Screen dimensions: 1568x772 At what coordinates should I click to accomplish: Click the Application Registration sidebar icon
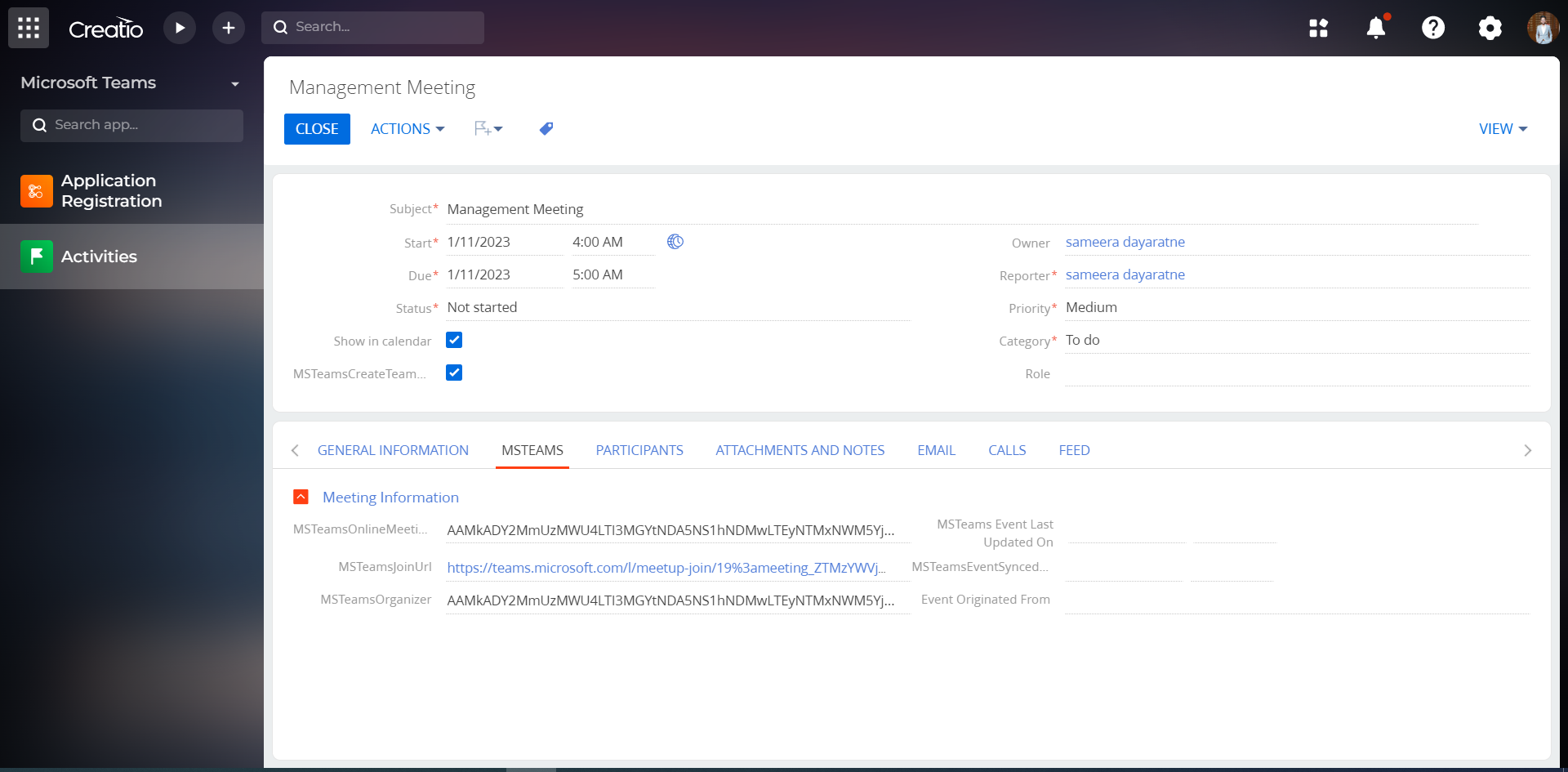tap(36, 191)
